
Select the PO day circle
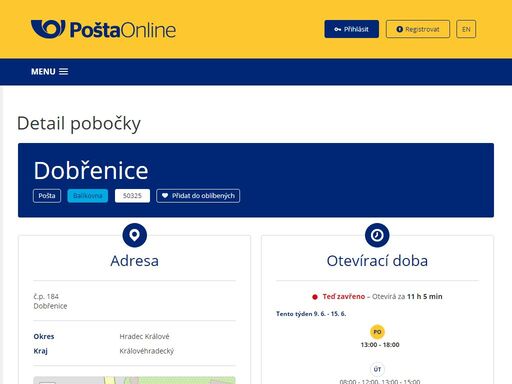point(377,332)
